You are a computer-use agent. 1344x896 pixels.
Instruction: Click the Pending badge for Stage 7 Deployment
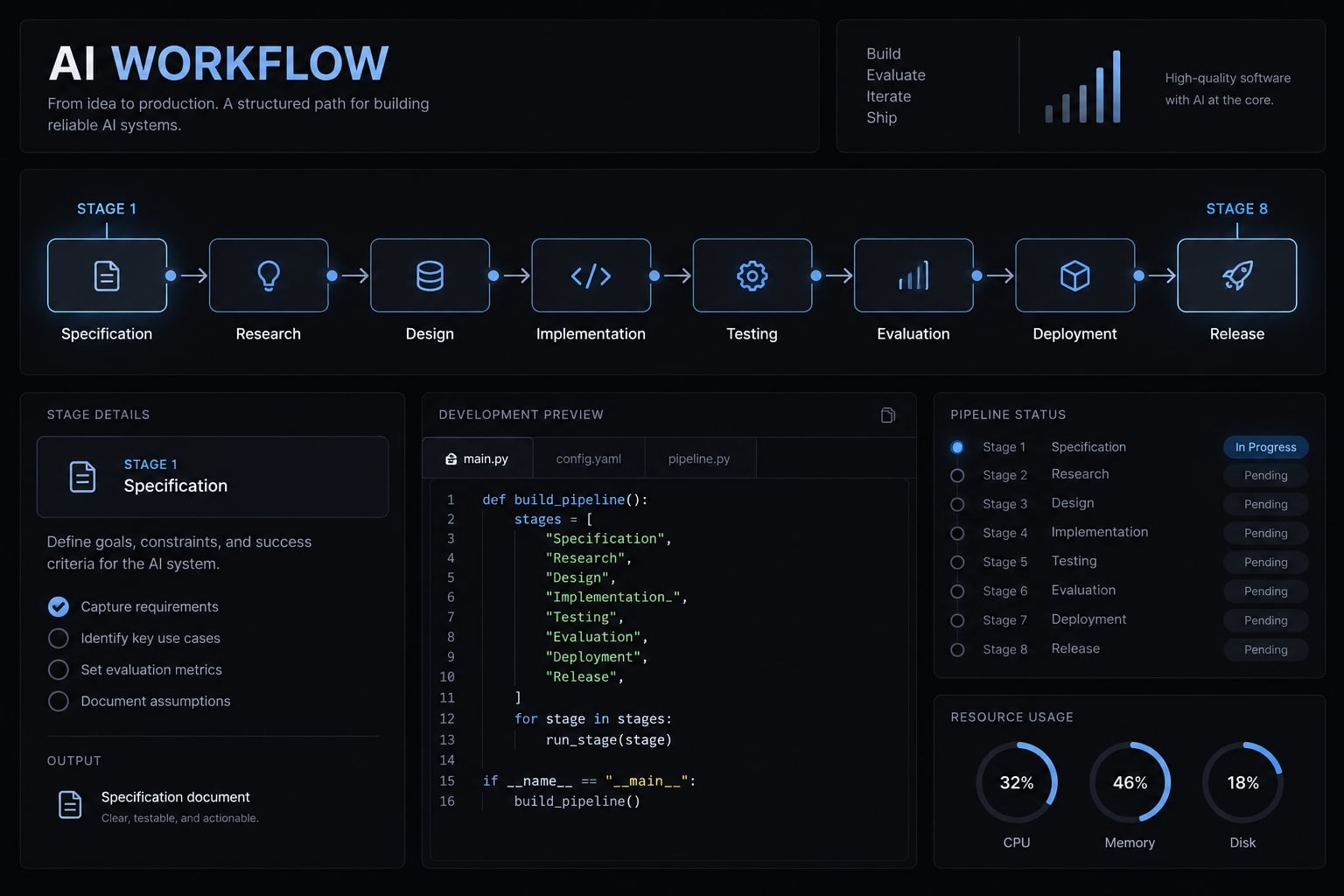pos(1265,620)
